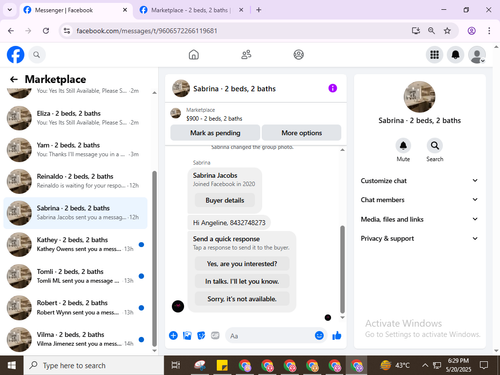The width and height of the screenshot is (500, 375).
Task: Show hidden system tray icons
Action: (x=425, y=365)
